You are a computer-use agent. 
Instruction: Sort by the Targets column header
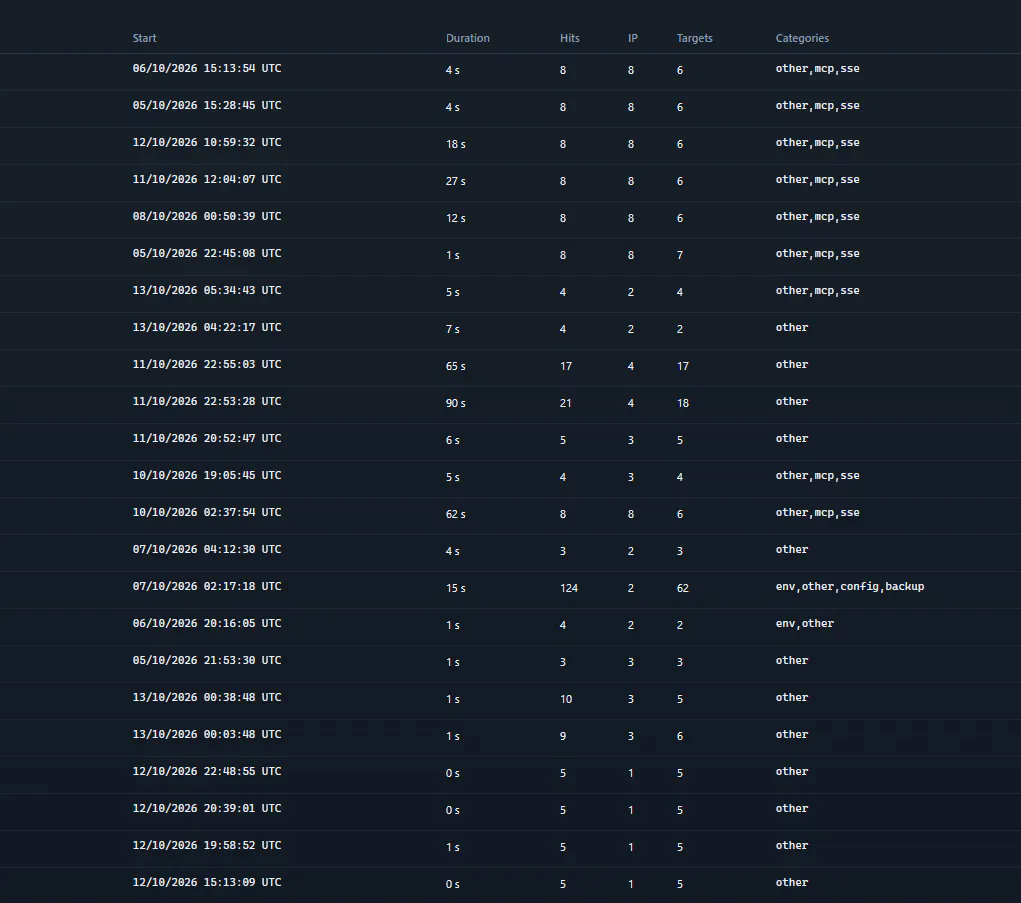pyautogui.click(x=695, y=38)
